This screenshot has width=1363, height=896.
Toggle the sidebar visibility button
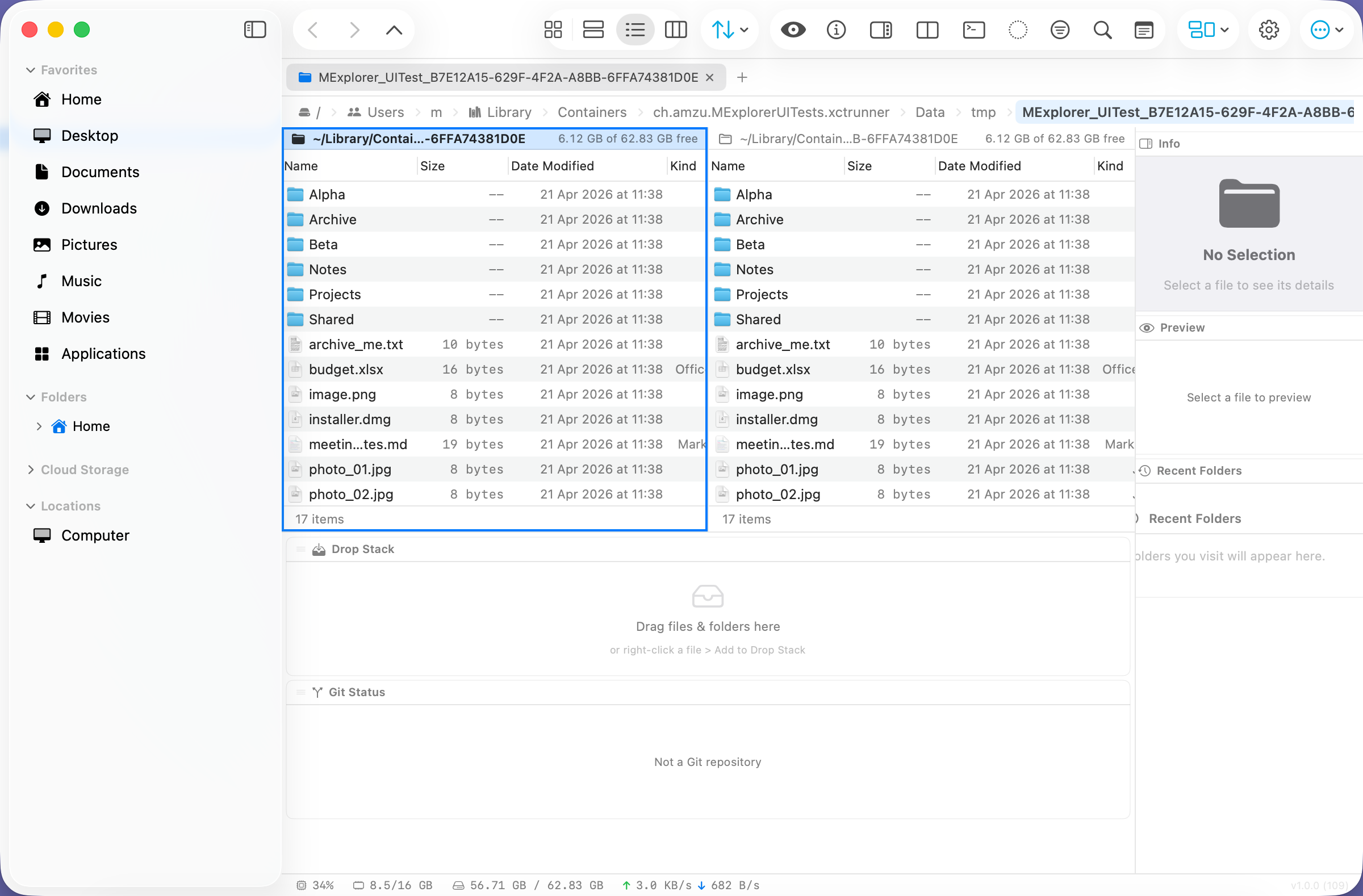[x=255, y=29]
